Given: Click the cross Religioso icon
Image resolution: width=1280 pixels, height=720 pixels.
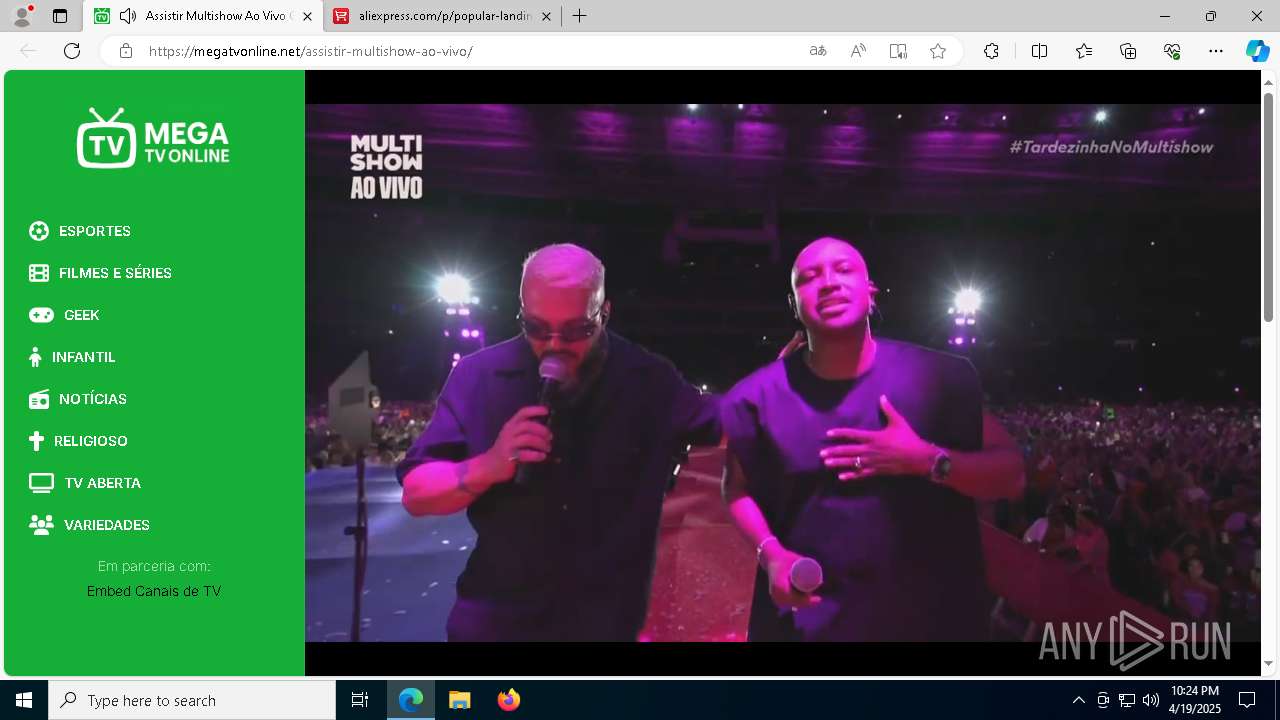Looking at the screenshot, I should click(x=36, y=441).
